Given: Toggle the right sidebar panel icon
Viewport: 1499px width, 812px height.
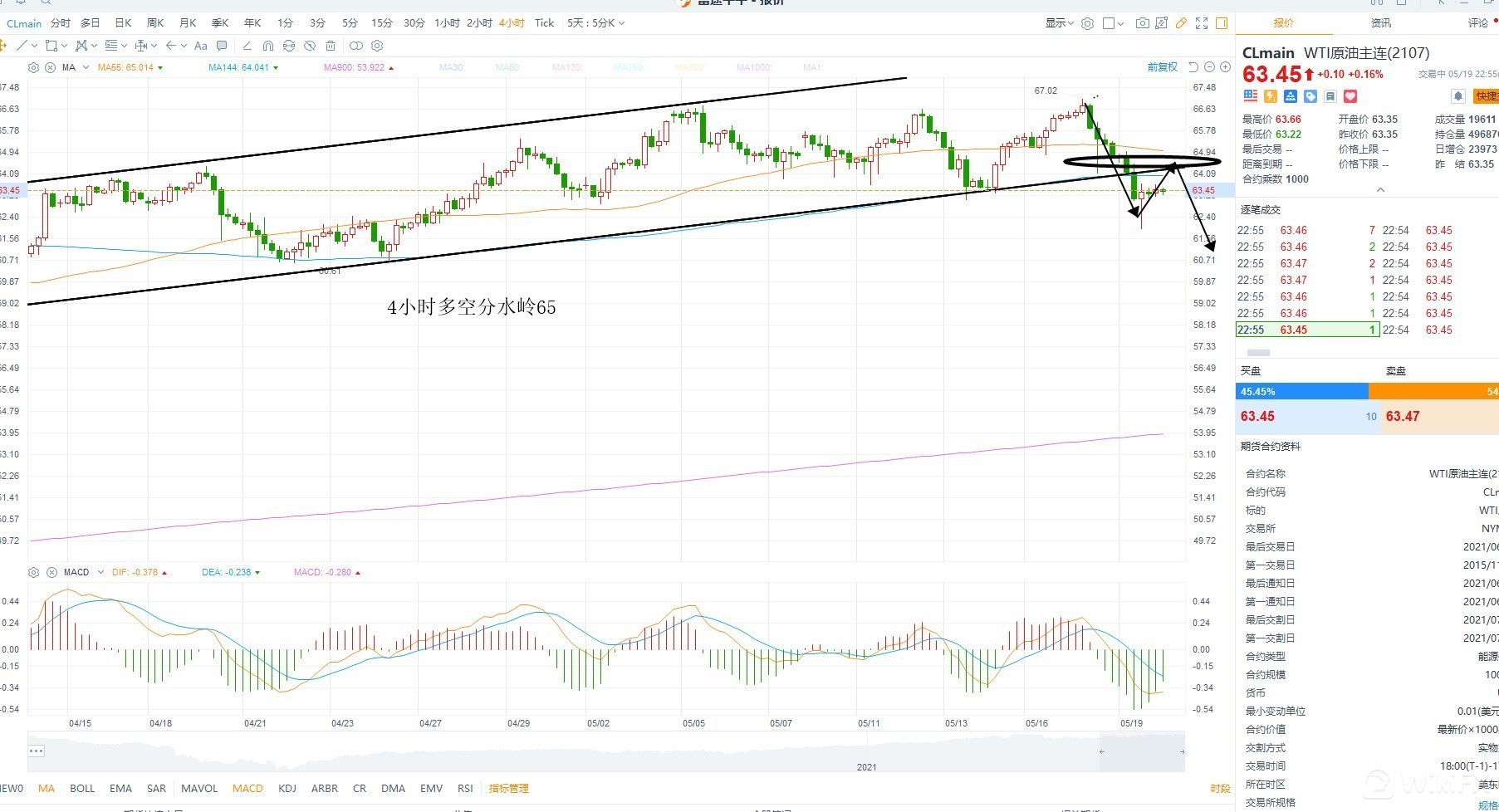Looking at the screenshot, I should pyautogui.click(x=1222, y=23).
